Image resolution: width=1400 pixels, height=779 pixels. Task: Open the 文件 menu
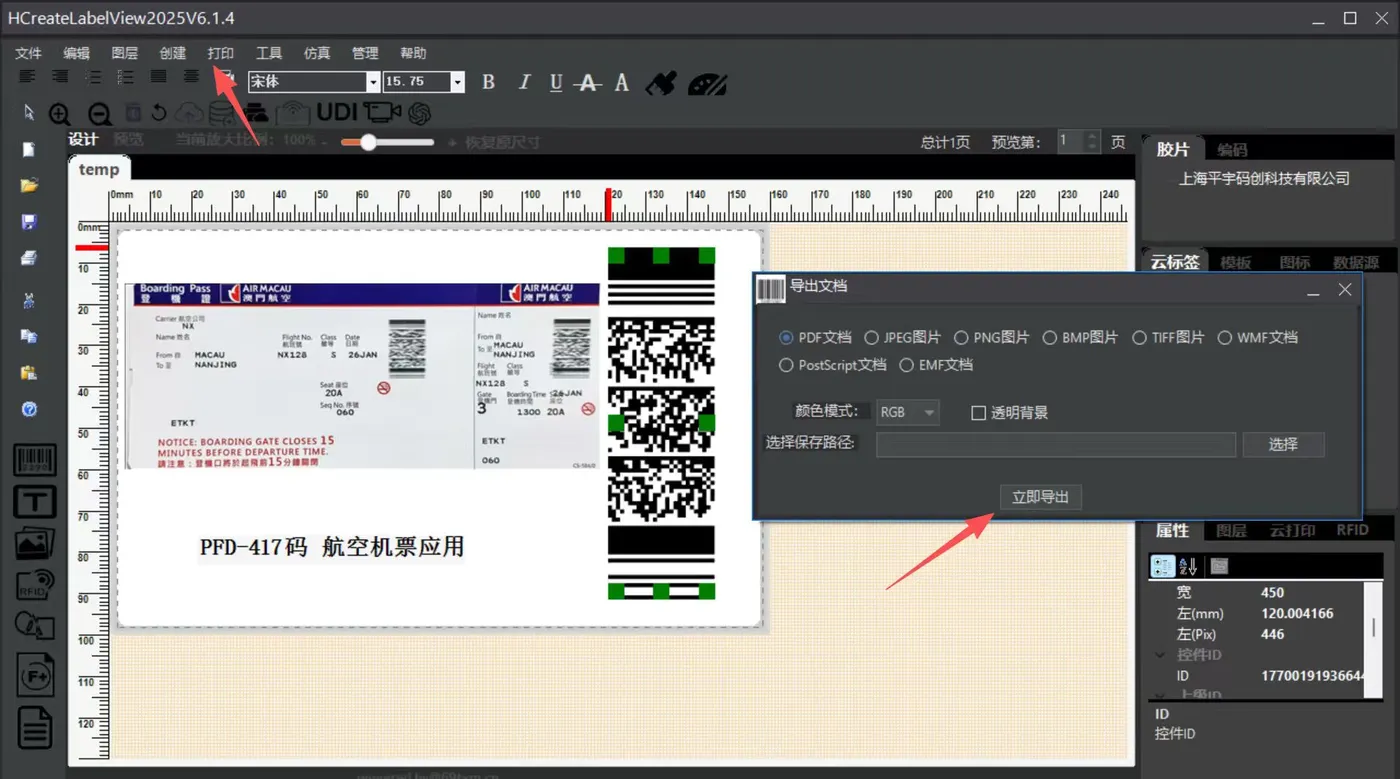(x=29, y=53)
